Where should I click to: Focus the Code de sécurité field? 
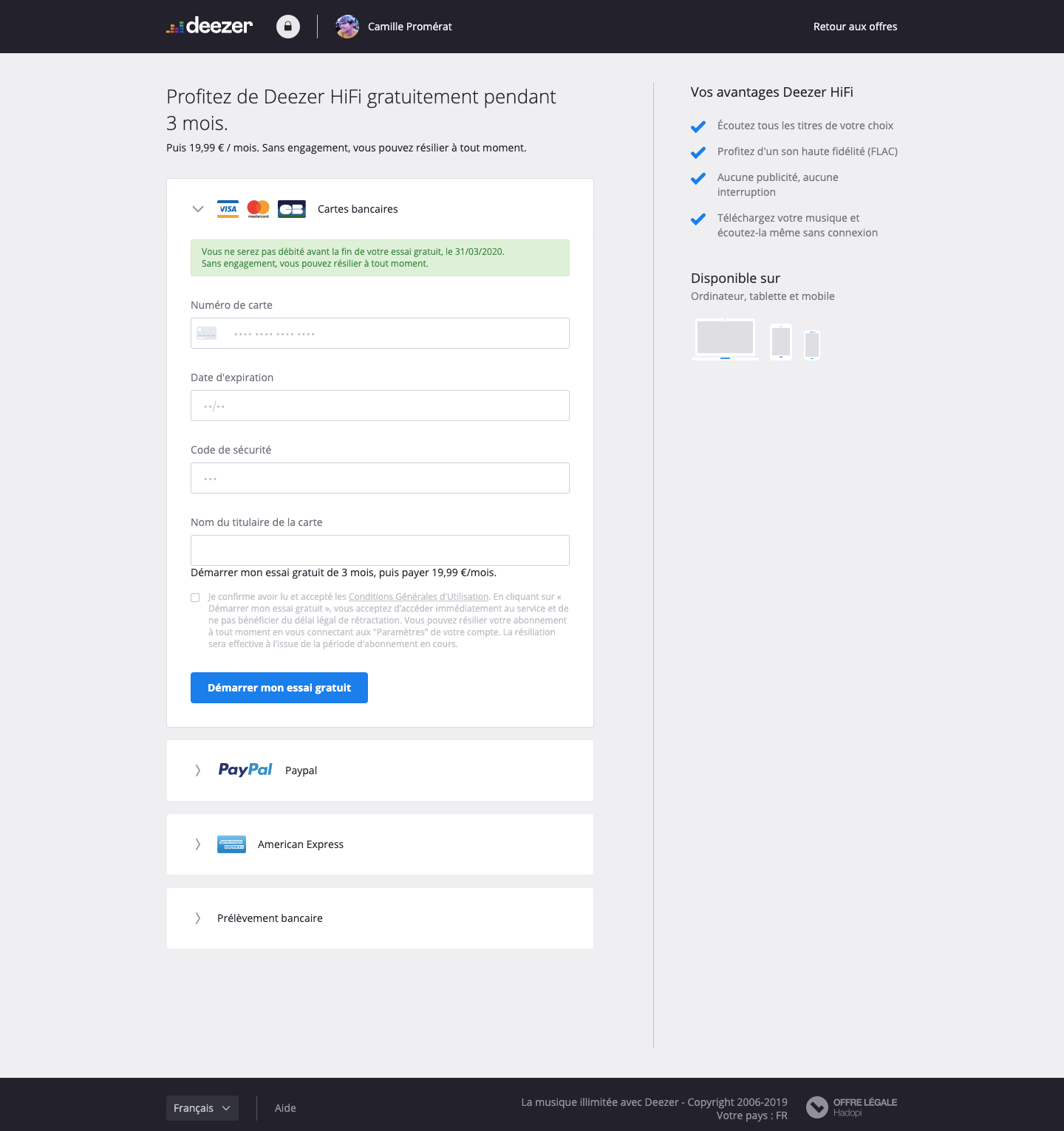[x=380, y=478]
